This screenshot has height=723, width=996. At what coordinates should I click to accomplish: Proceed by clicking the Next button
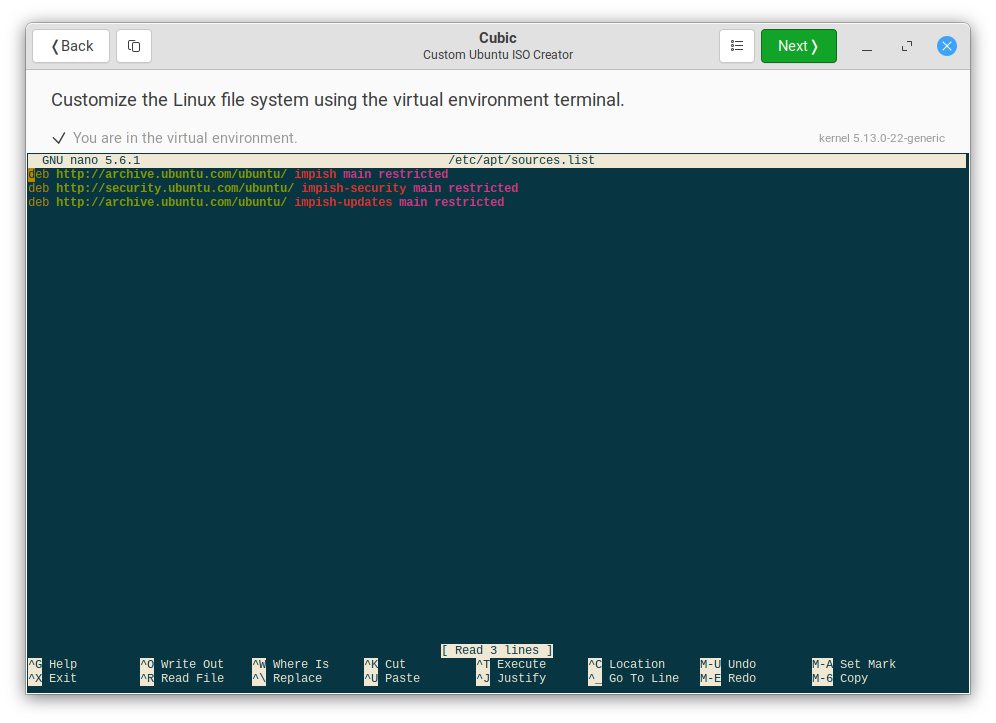pyautogui.click(x=798, y=46)
